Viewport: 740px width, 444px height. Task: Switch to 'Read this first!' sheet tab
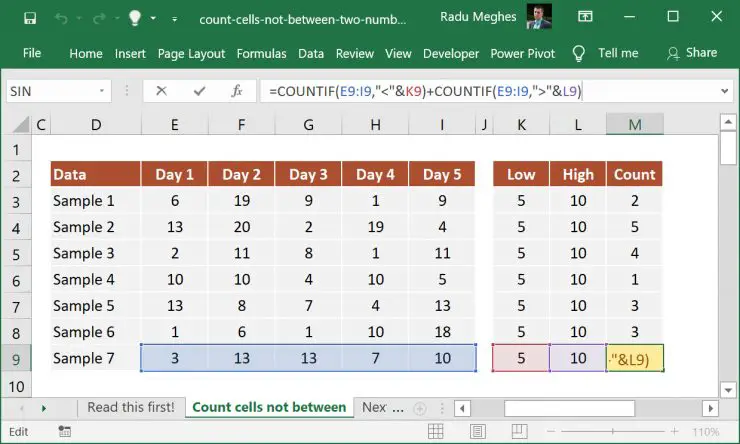coord(131,407)
